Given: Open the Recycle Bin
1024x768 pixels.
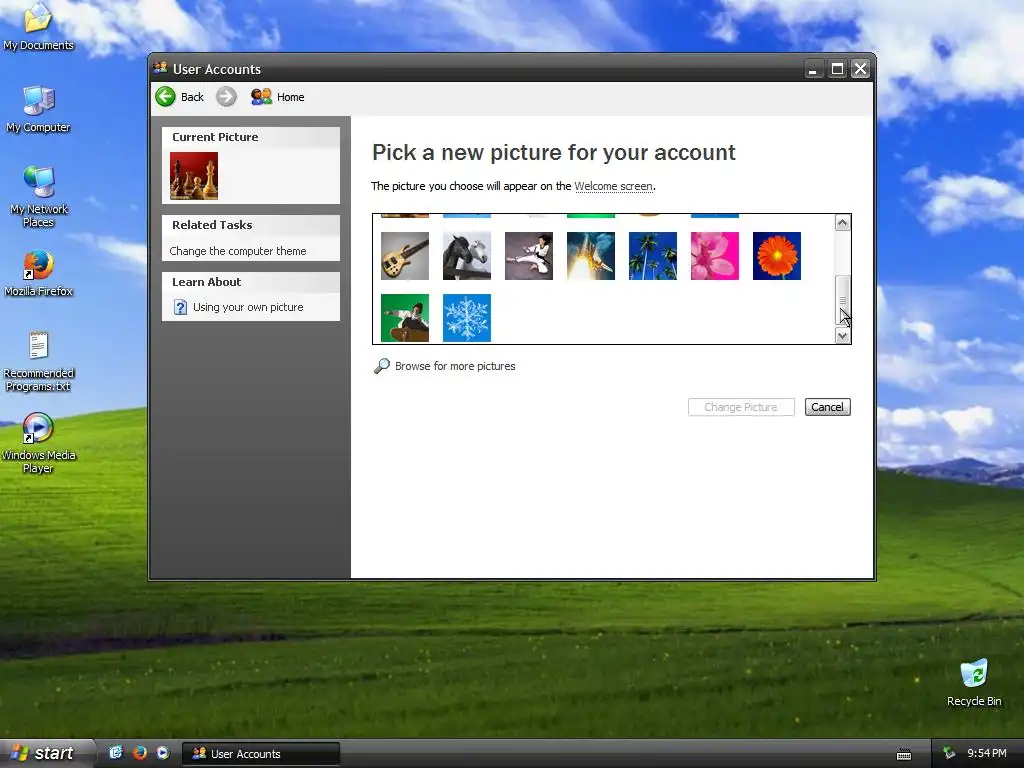Looking at the screenshot, I should tap(974, 682).
